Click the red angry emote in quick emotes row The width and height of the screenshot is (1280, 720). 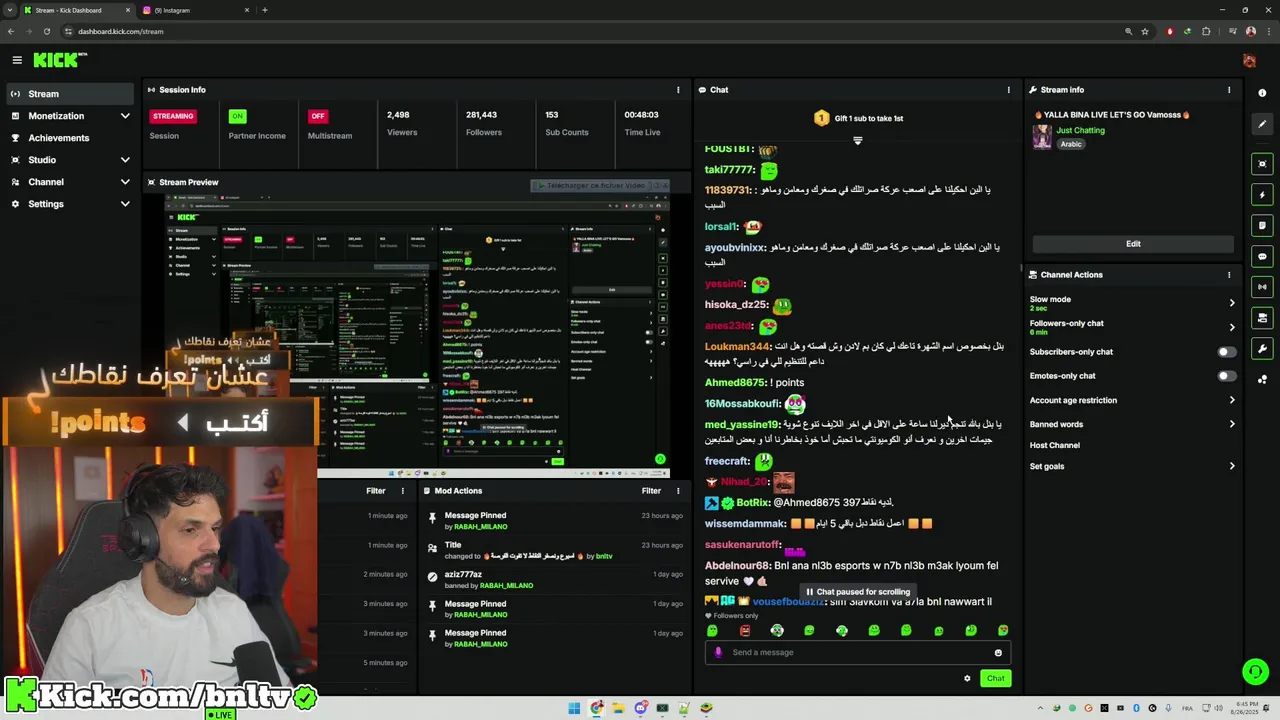tap(744, 630)
